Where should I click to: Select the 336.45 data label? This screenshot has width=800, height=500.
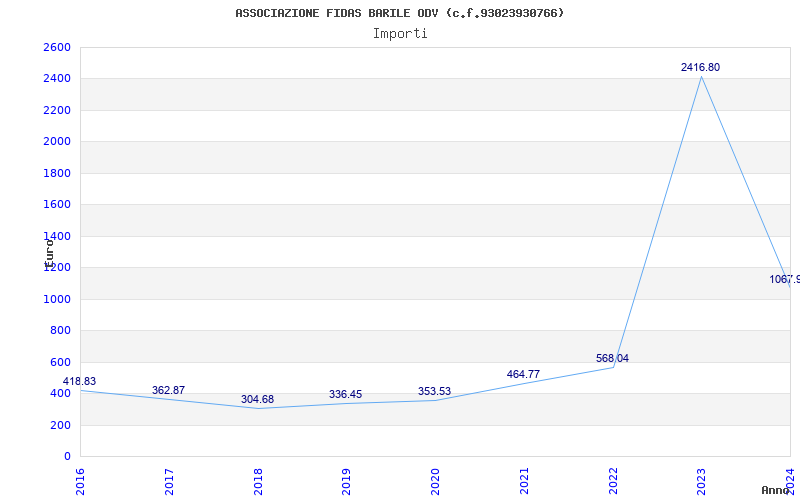345,394
